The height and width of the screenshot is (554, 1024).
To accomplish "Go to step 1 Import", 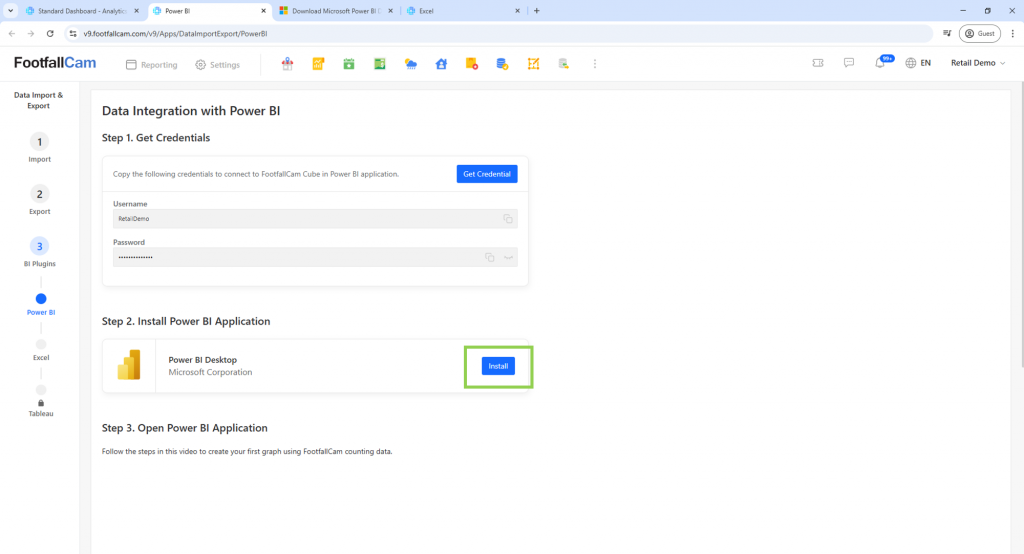I will click(39, 148).
